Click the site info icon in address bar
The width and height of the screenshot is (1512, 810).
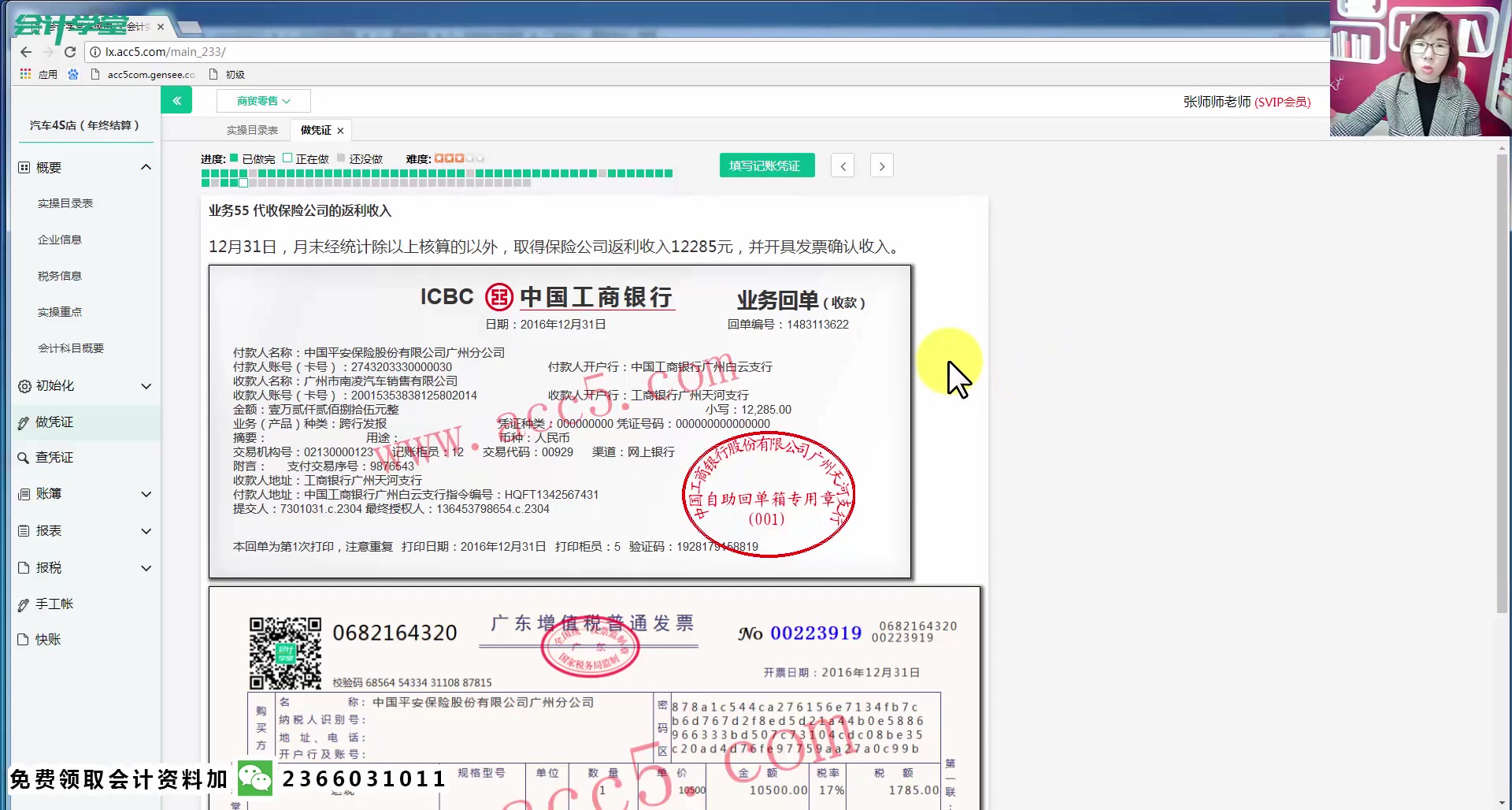(x=95, y=52)
